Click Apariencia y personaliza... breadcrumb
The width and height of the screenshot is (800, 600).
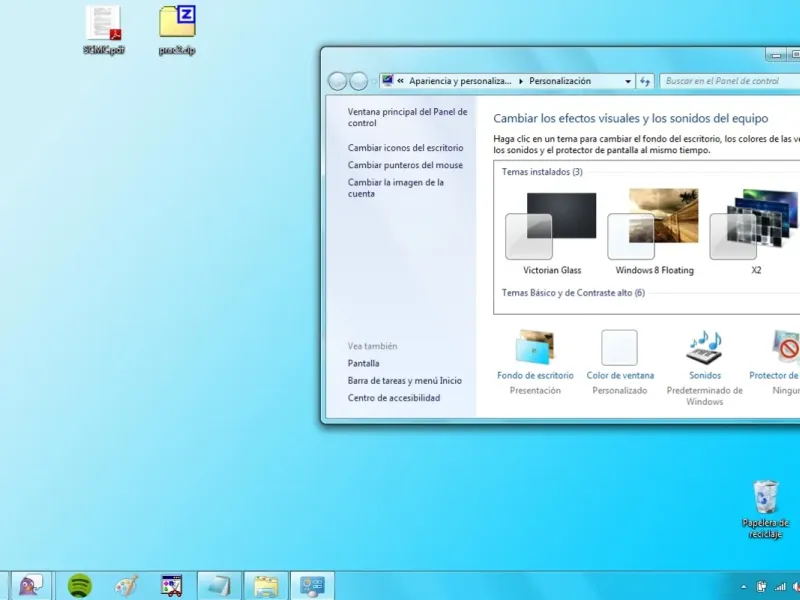click(x=460, y=81)
